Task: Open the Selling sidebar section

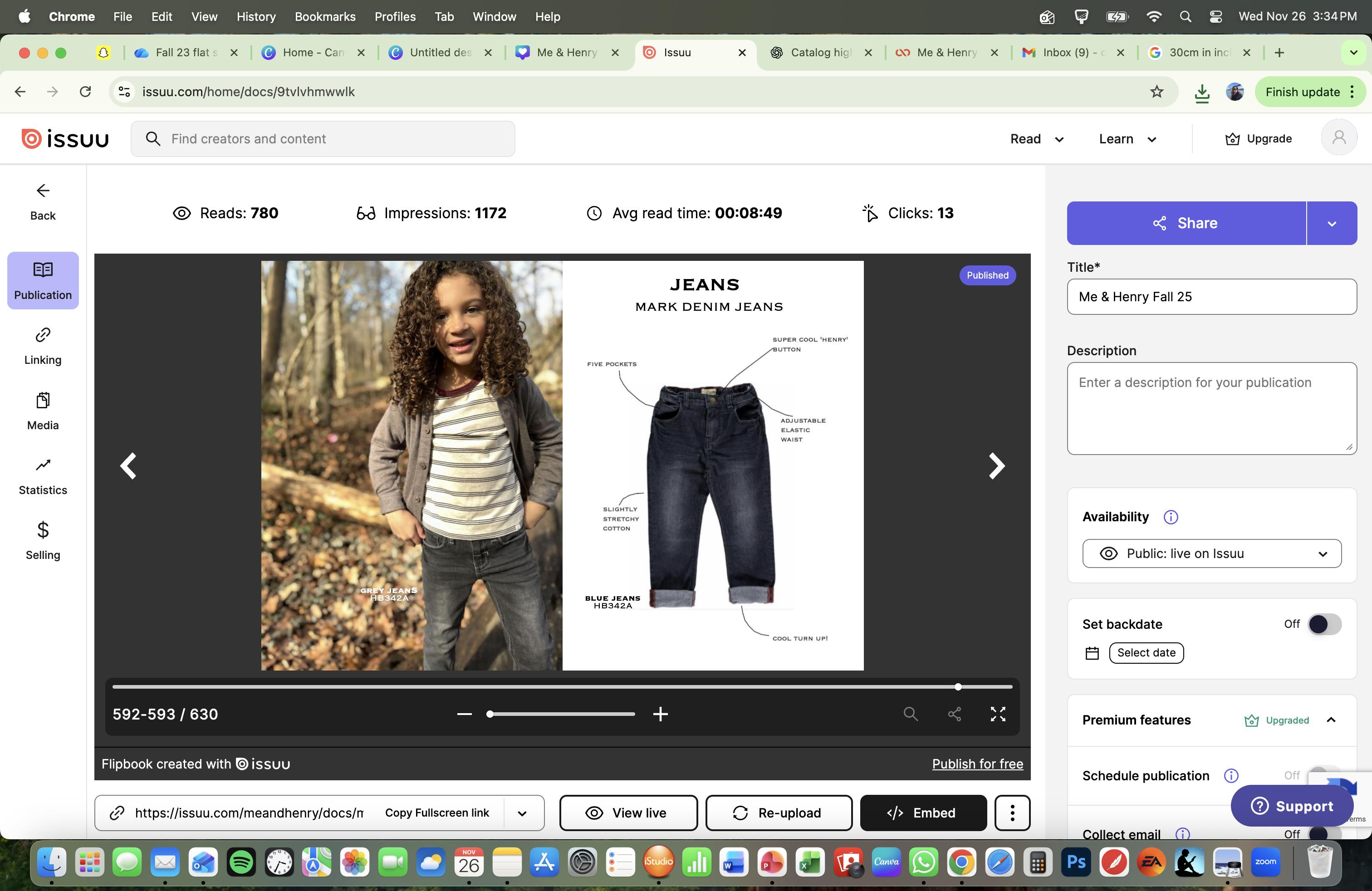Action: pos(43,541)
